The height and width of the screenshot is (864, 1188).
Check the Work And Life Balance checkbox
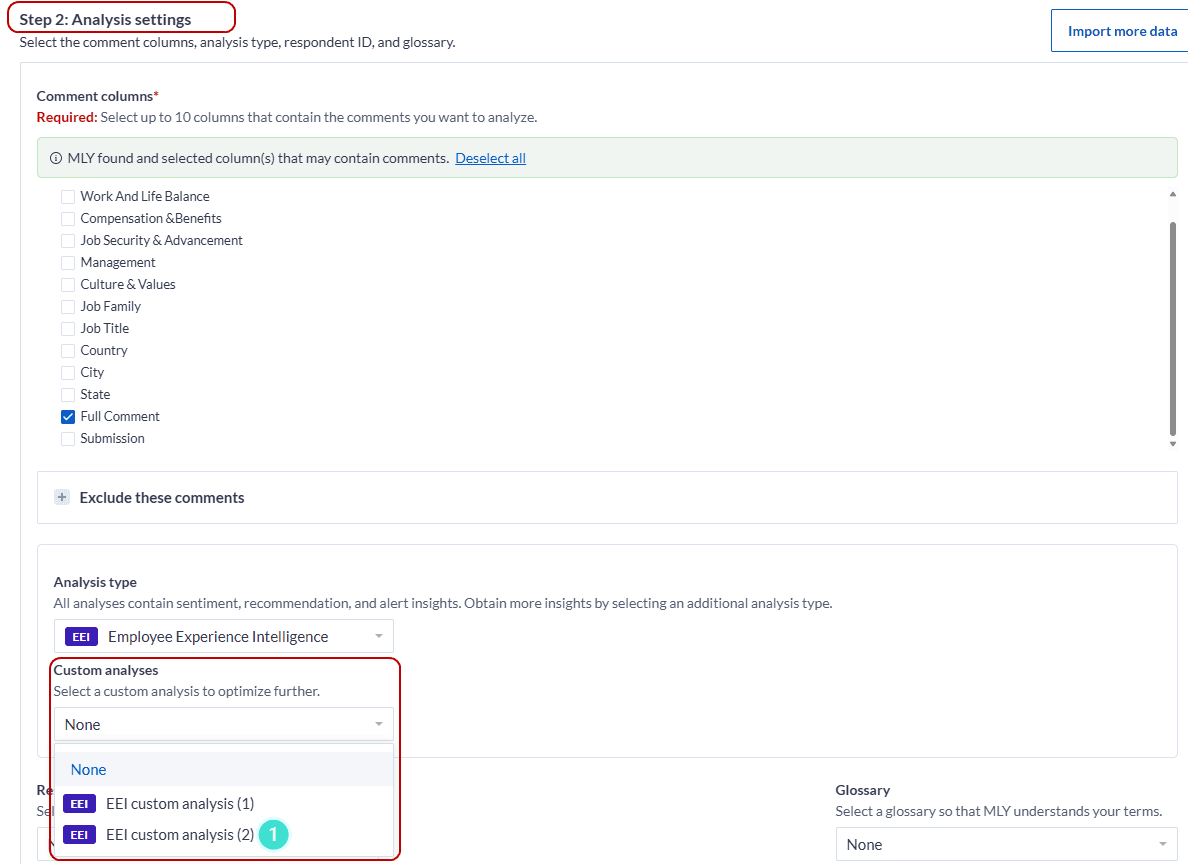68,197
